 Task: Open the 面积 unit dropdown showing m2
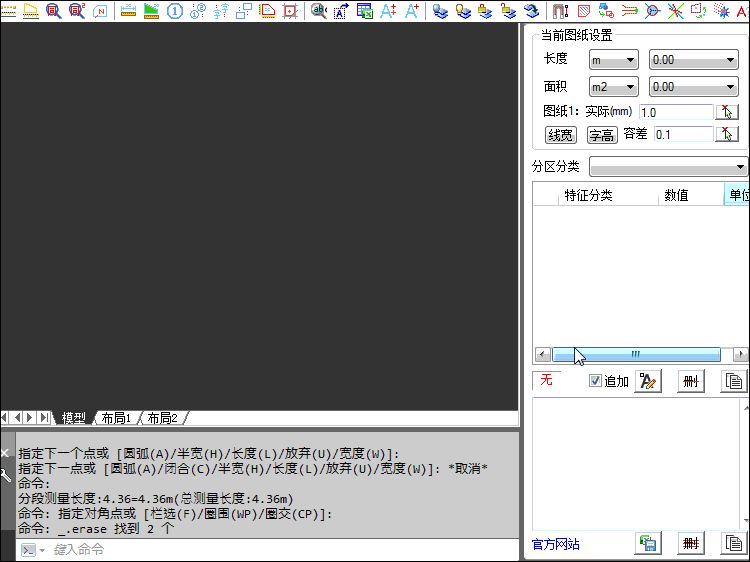613,87
